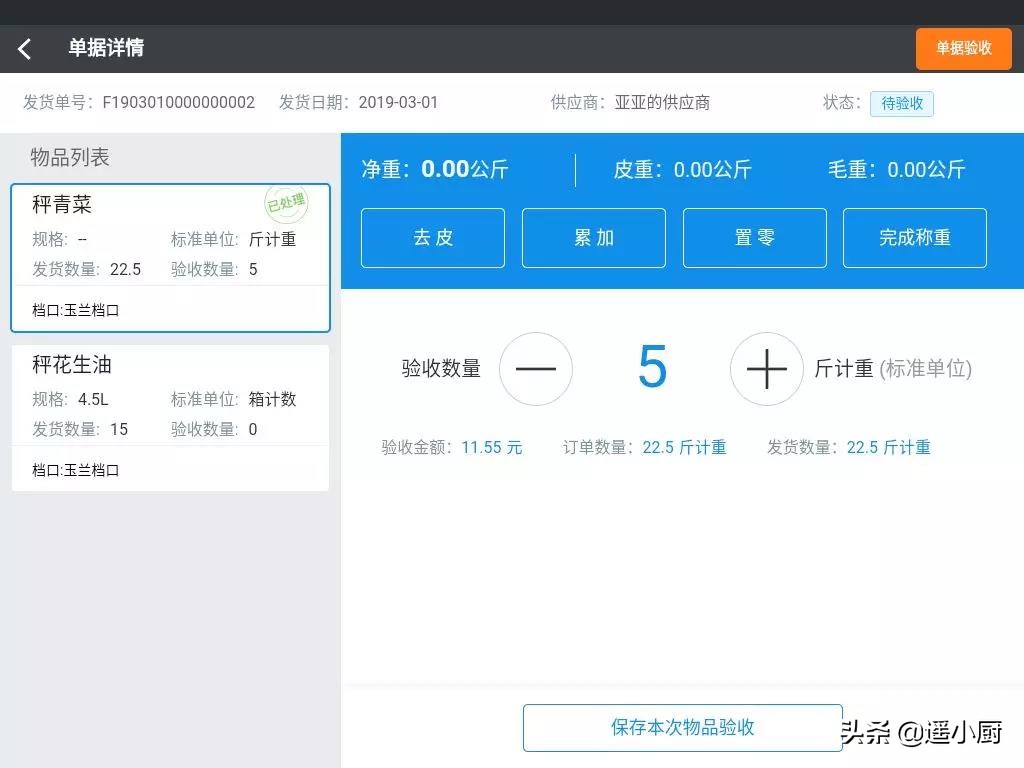
Task: Click the back arrow to leave 单据详情
Action: pyautogui.click(x=24, y=47)
